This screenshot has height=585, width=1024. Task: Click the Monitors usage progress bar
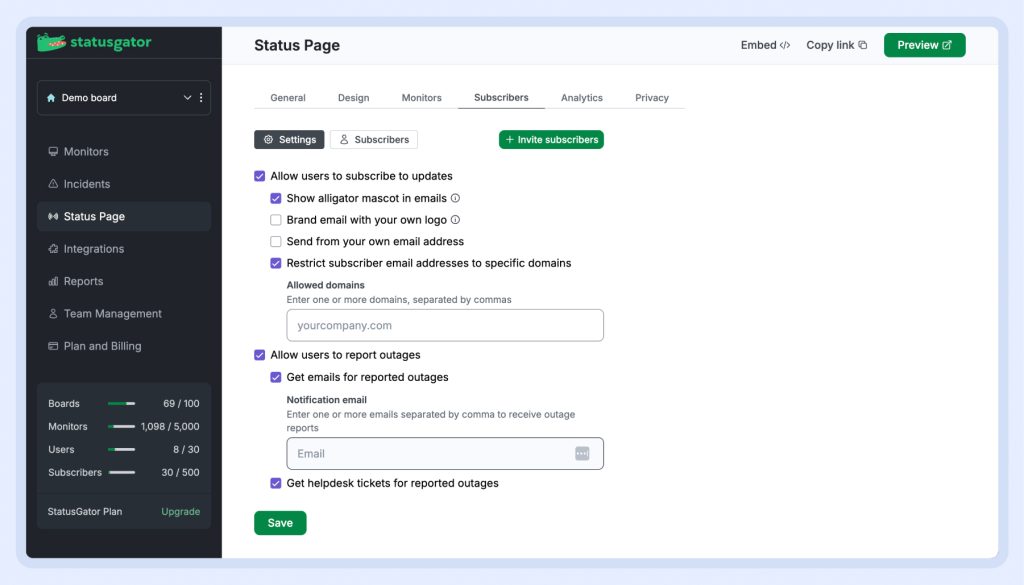[x=123, y=427]
